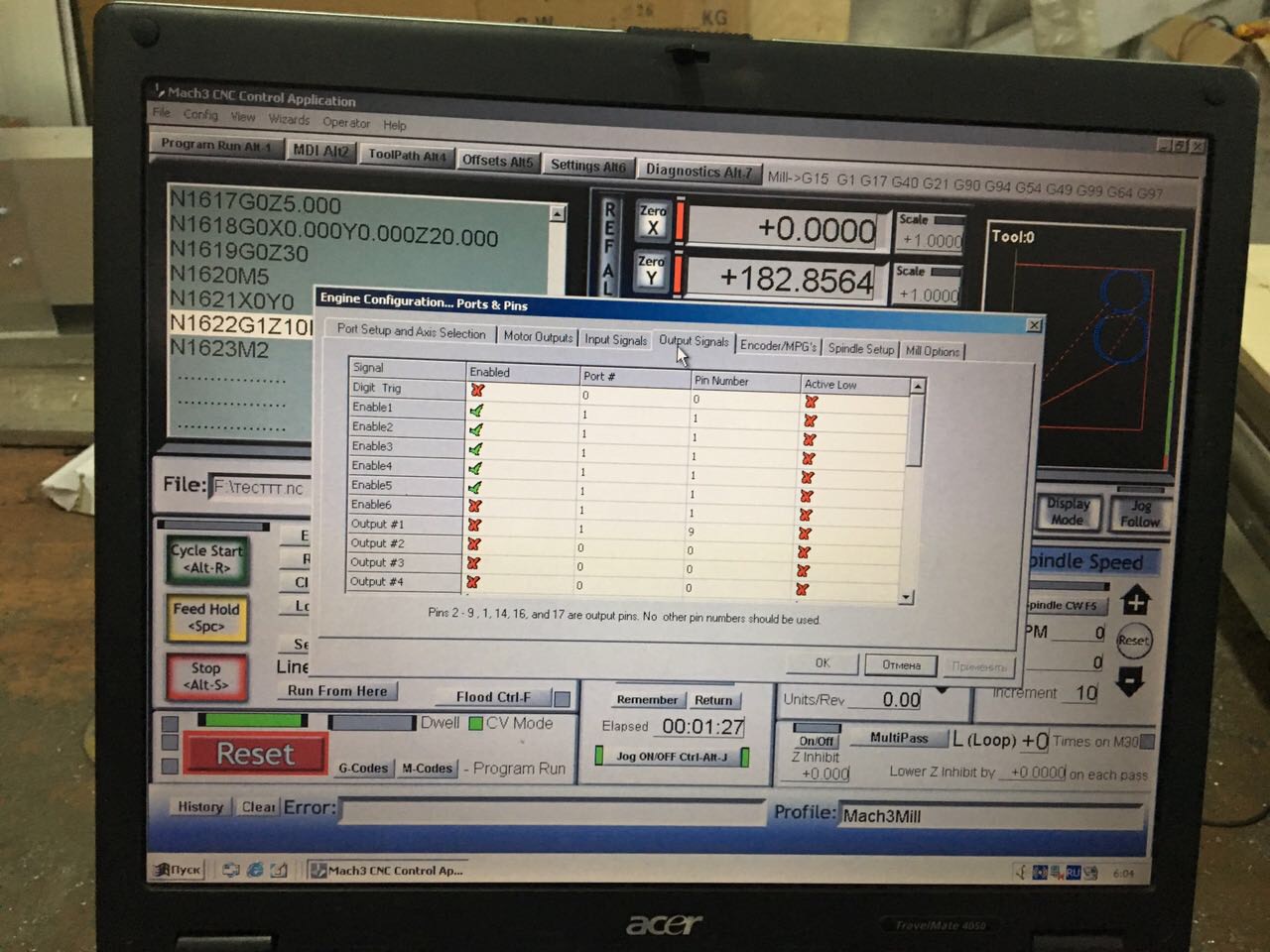This screenshot has width=1270, height=952.
Task: Click the signal list scroll-down arrow
Action: tap(906, 597)
